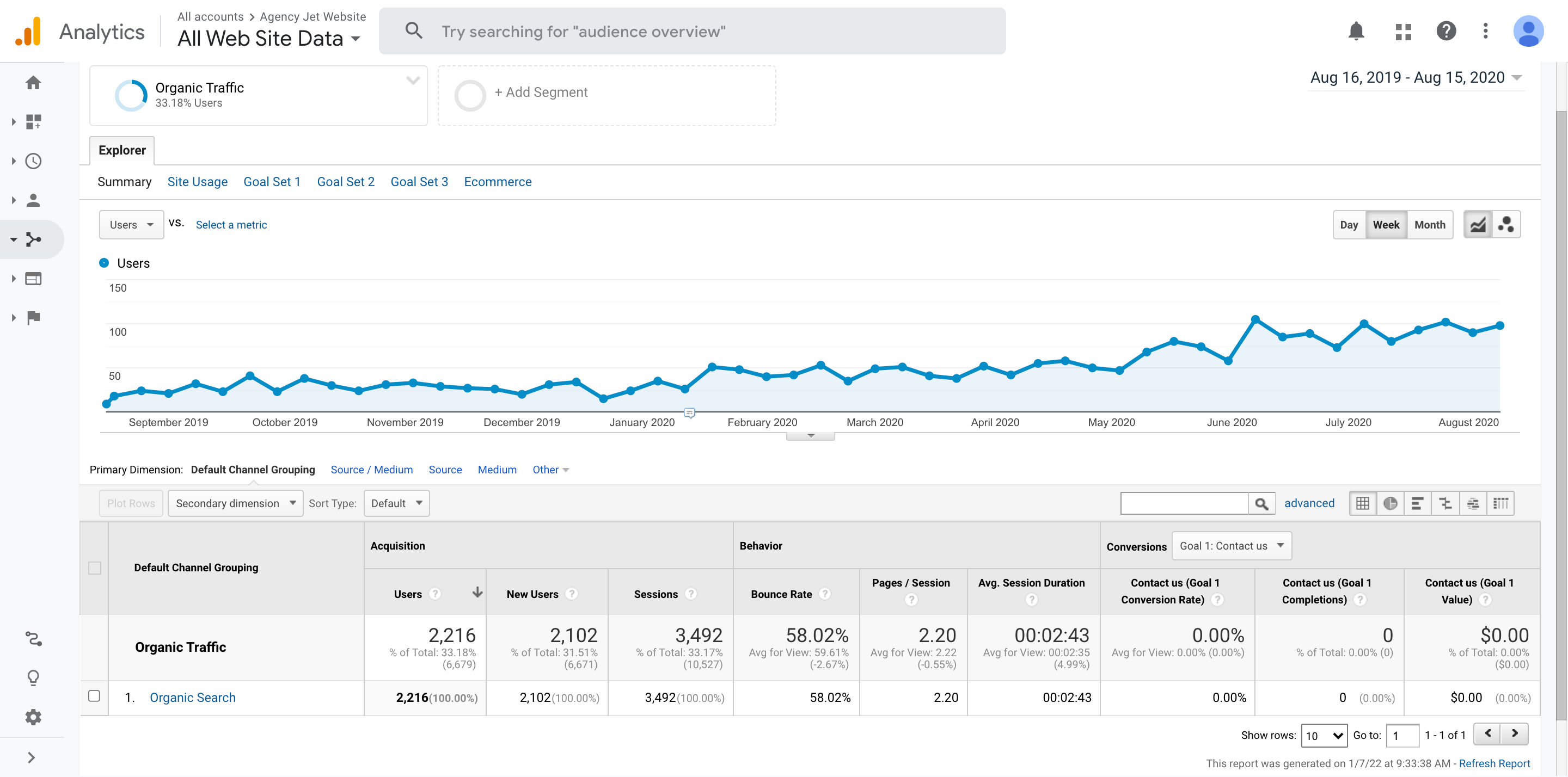1568x777 pixels.
Task: Go to next page of table
Action: click(1515, 735)
